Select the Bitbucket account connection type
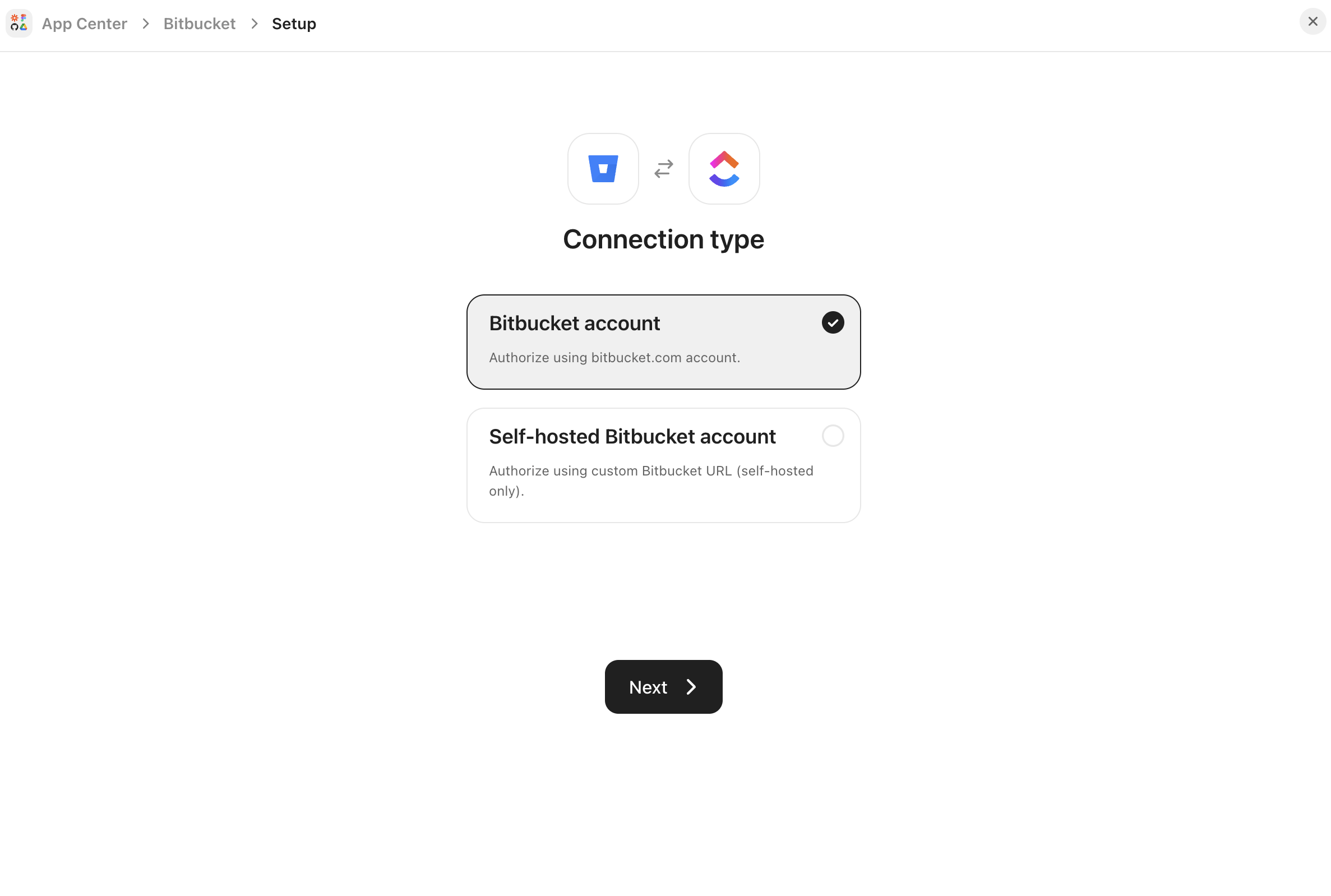The width and height of the screenshot is (1331, 896). tap(663, 341)
